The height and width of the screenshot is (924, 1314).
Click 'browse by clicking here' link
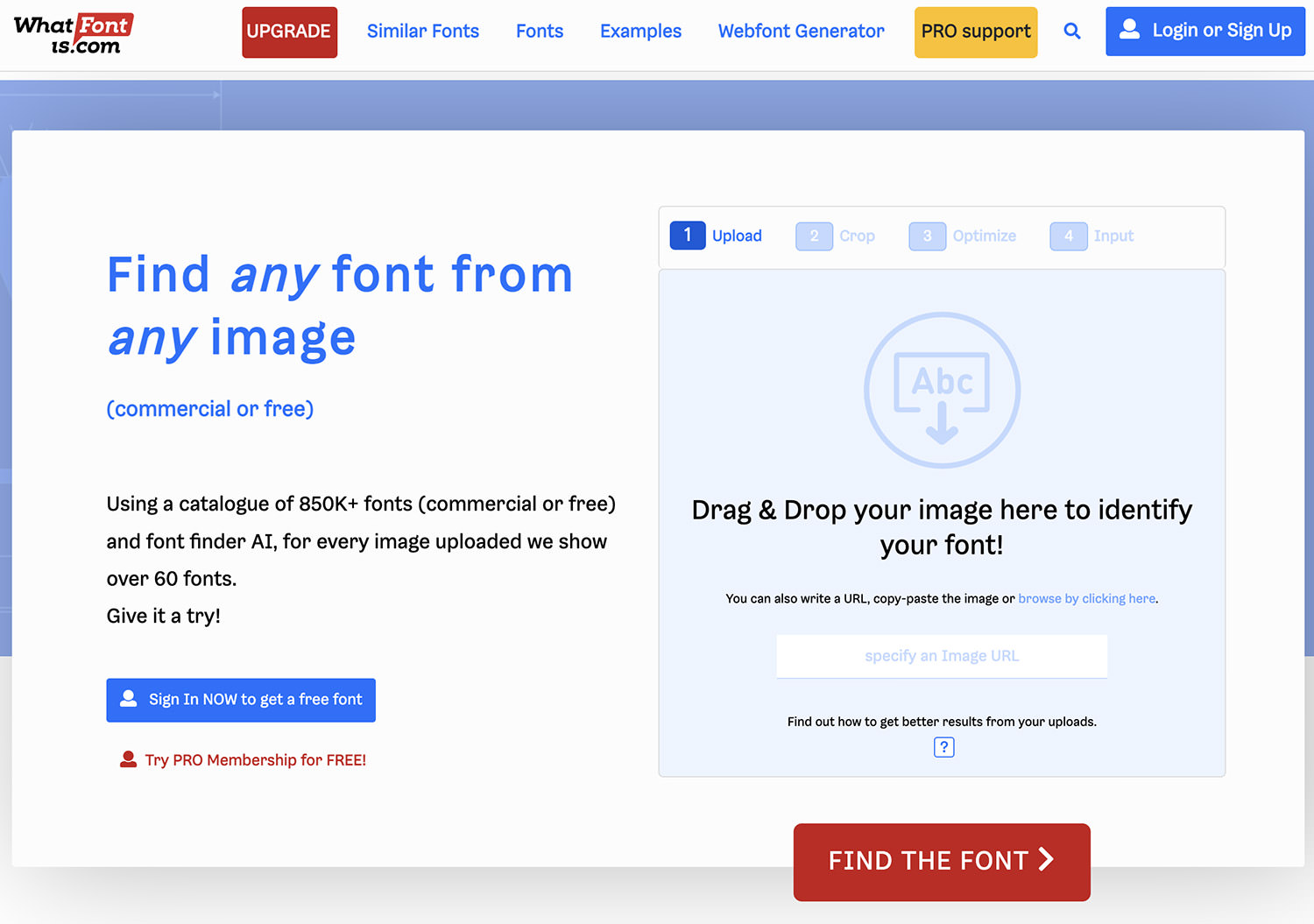[x=1087, y=599]
